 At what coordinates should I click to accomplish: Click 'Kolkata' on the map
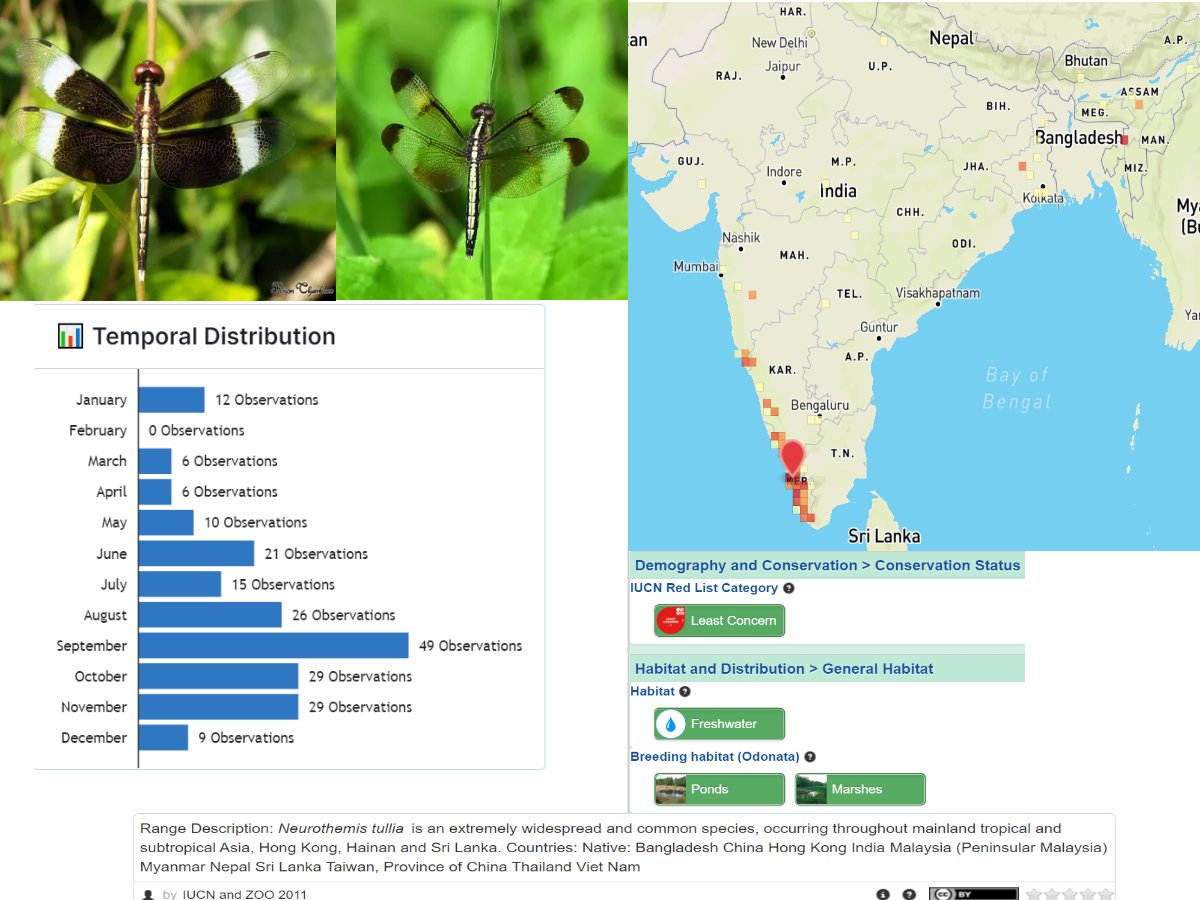[1043, 198]
